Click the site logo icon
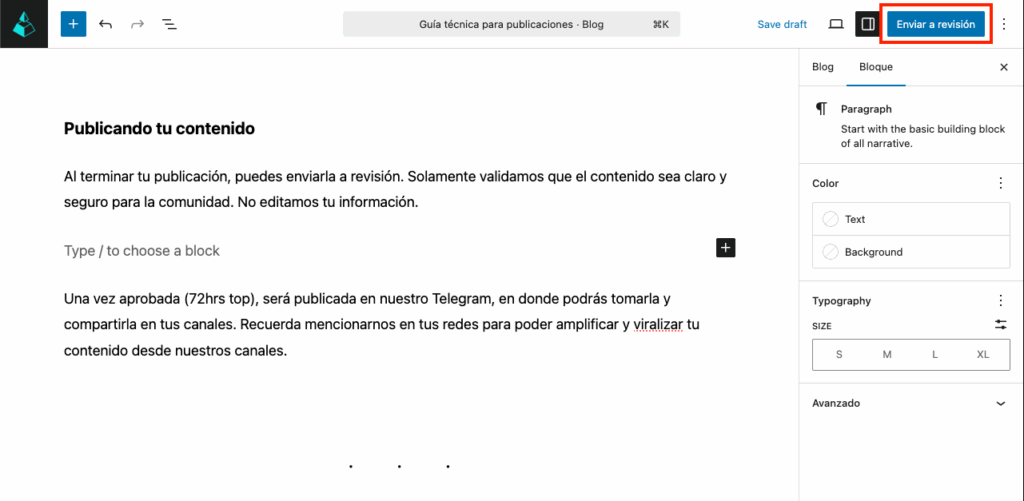Viewport: 1024px width, 501px height. pyautogui.click(x=24, y=24)
